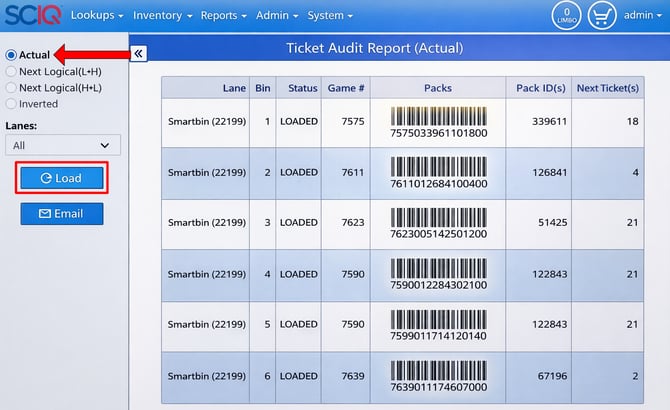Image resolution: width=670 pixels, height=410 pixels.
Task: Click the Email button
Action: tap(62, 214)
